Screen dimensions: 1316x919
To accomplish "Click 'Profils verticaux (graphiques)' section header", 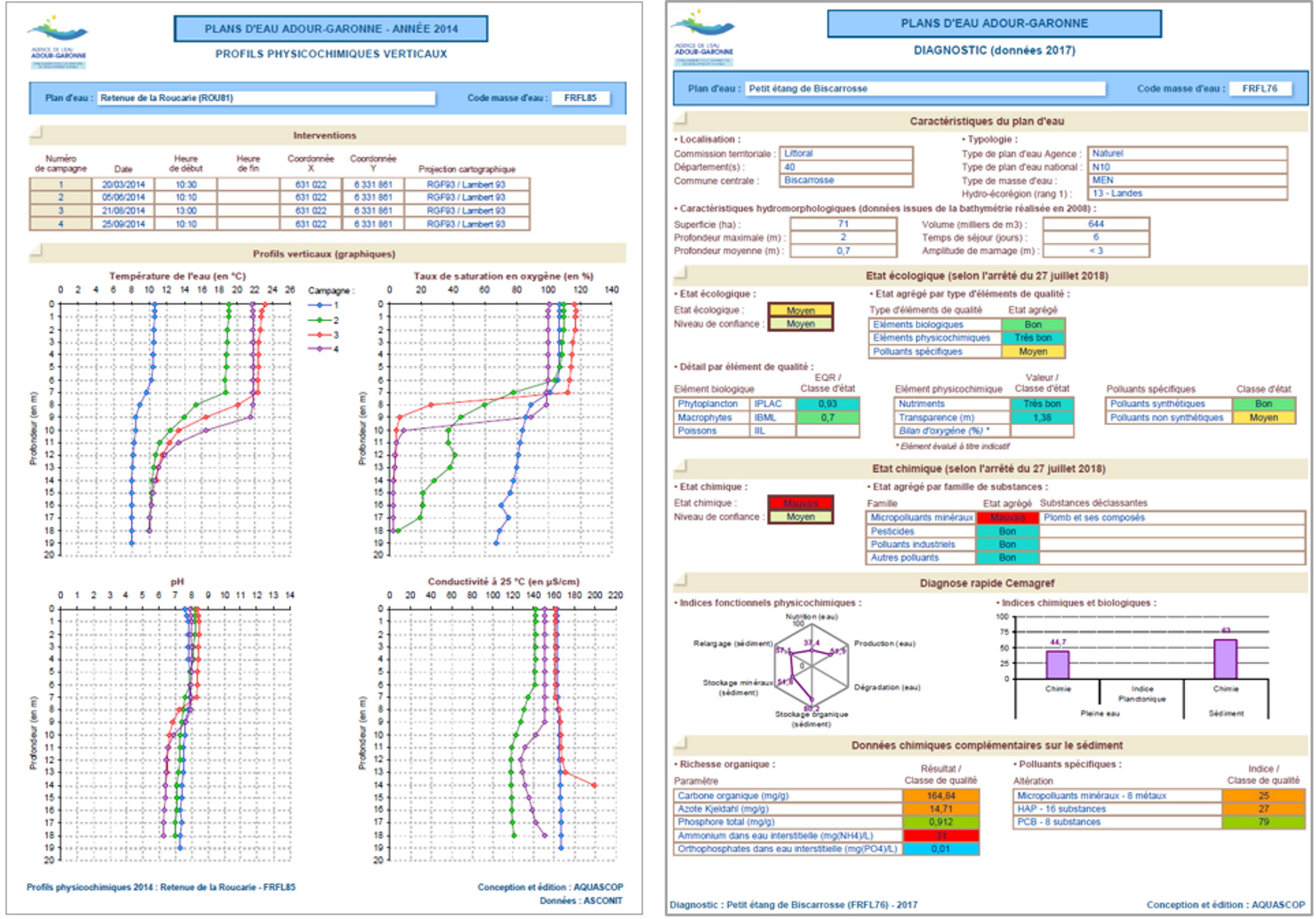I will [x=327, y=253].
